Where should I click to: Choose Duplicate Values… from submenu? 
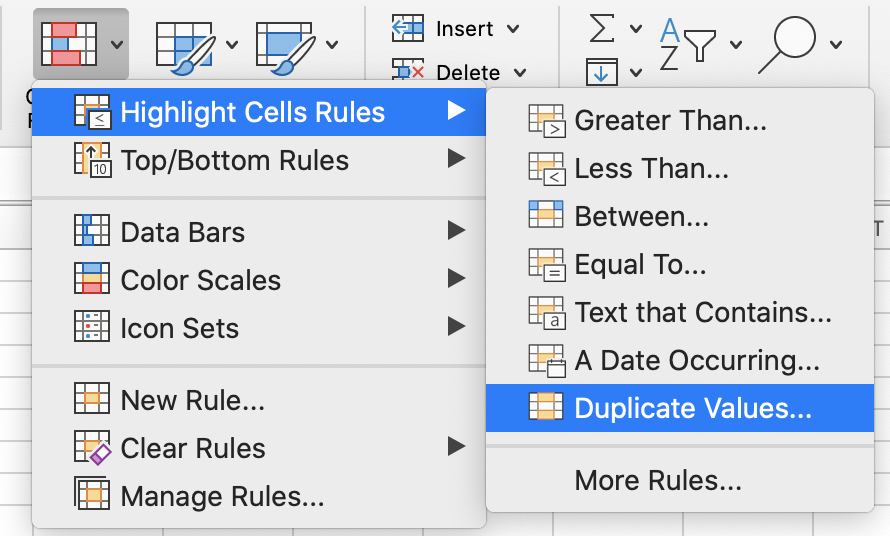pyautogui.click(x=680, y=408)
